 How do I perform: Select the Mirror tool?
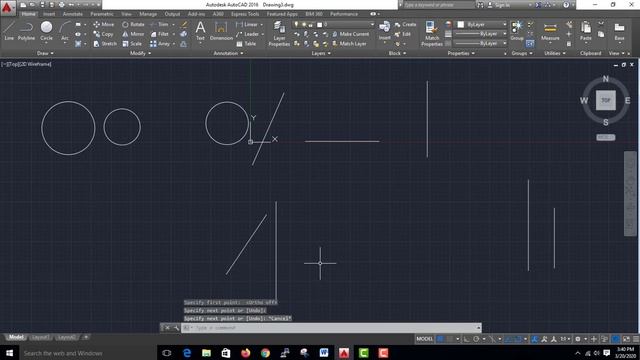(x=133, y=34)
